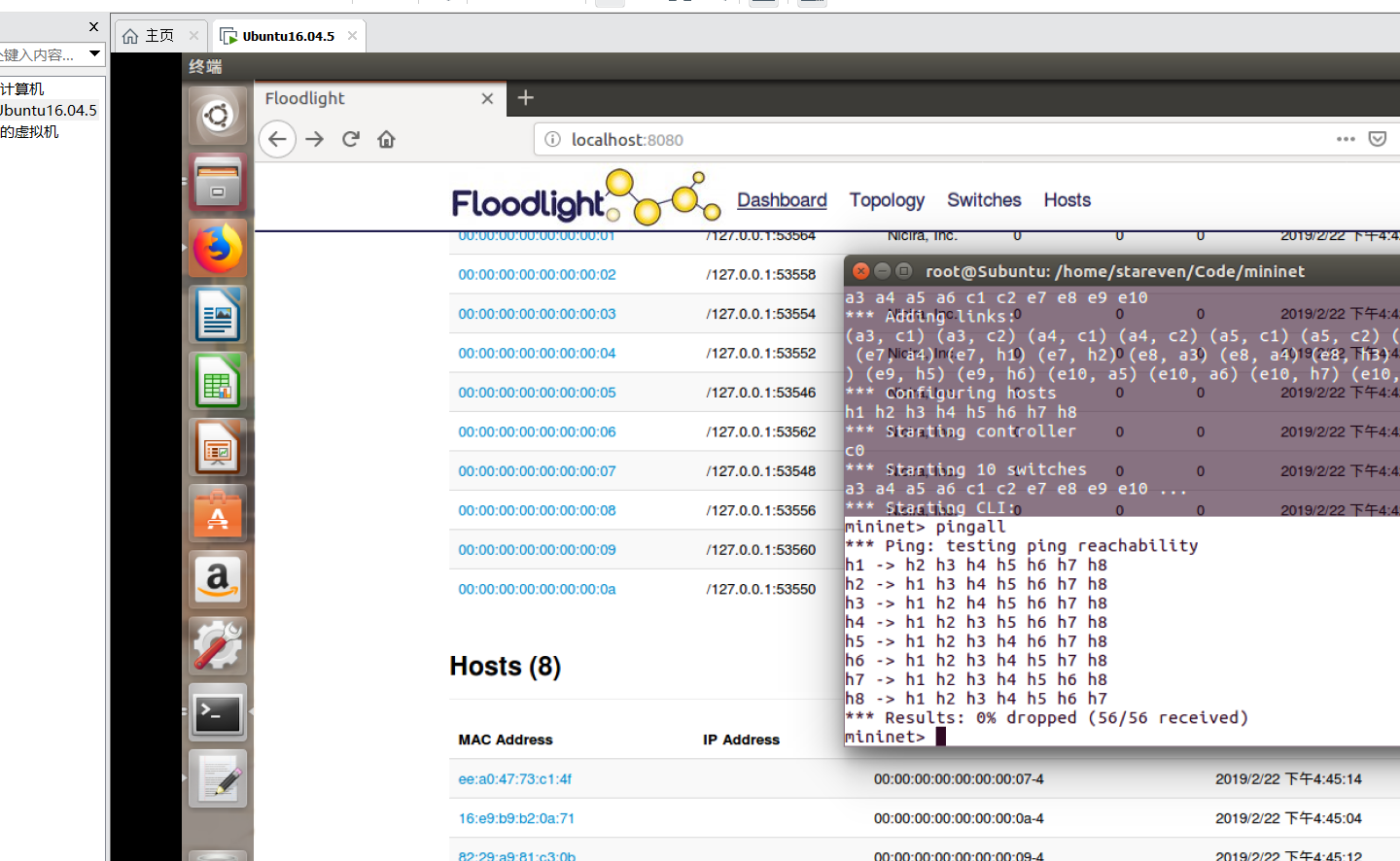Open Firefox home page button
1400x861 pixels.
tap(386, 139)
